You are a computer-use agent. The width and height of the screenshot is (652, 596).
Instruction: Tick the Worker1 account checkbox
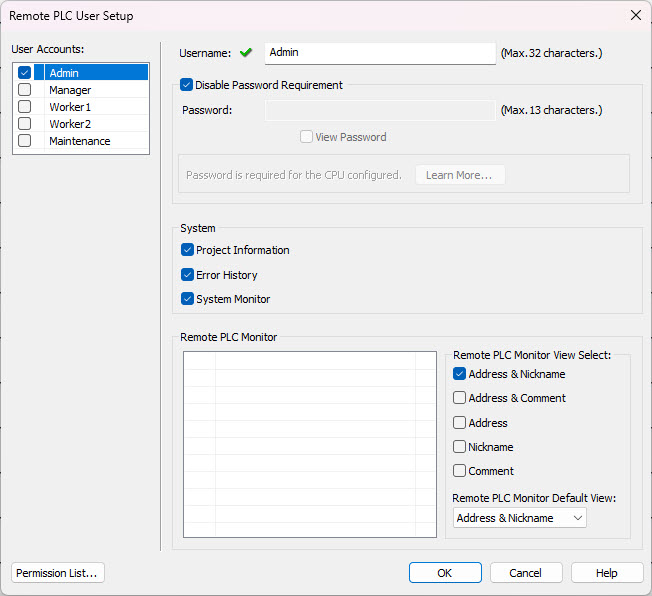(25, 107)
